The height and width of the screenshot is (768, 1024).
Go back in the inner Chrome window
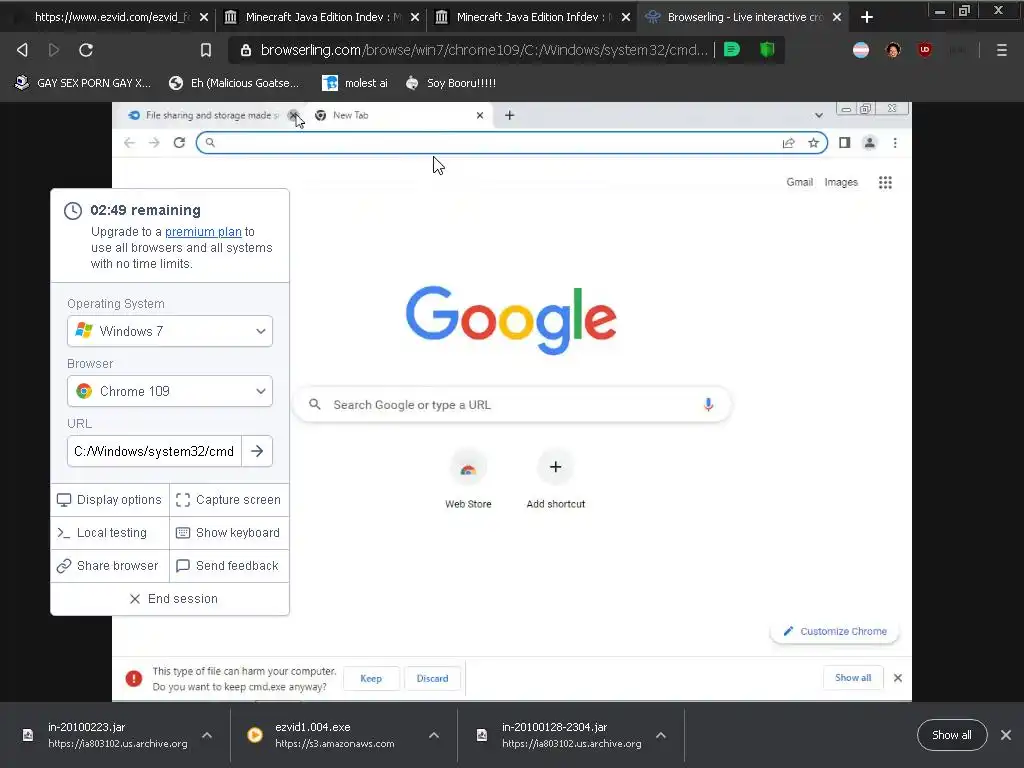(x=129, y=142)
